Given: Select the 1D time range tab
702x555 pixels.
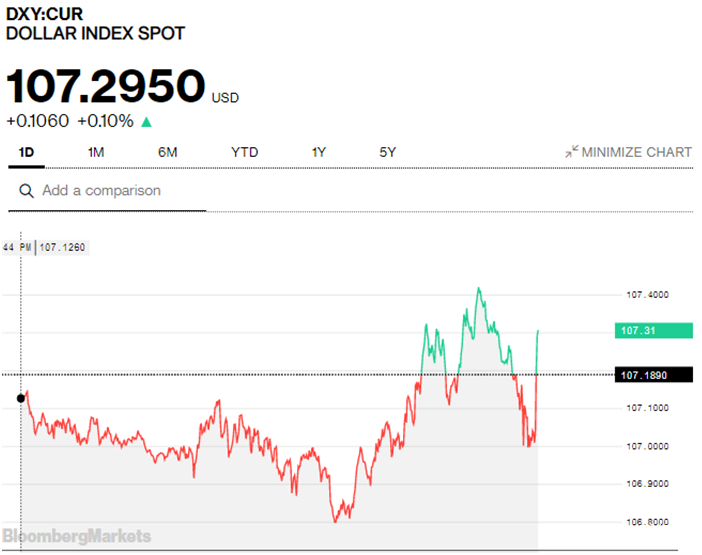Looking at the screenshot, I should [27, 152].
